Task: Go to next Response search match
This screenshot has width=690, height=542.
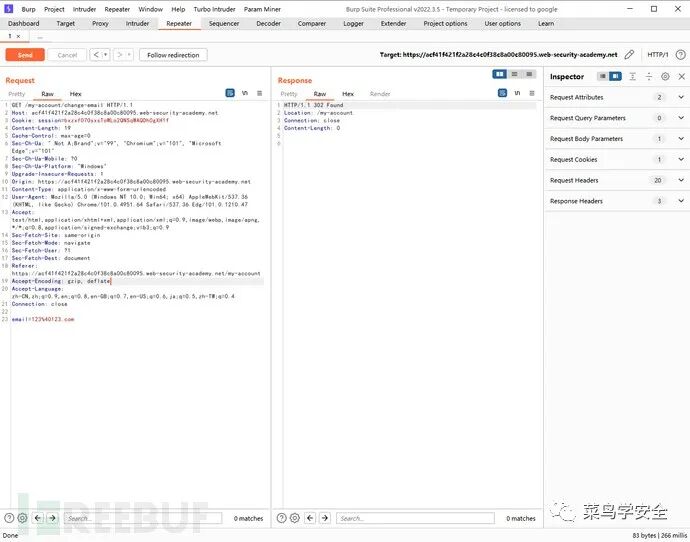Action: [325, 518]
